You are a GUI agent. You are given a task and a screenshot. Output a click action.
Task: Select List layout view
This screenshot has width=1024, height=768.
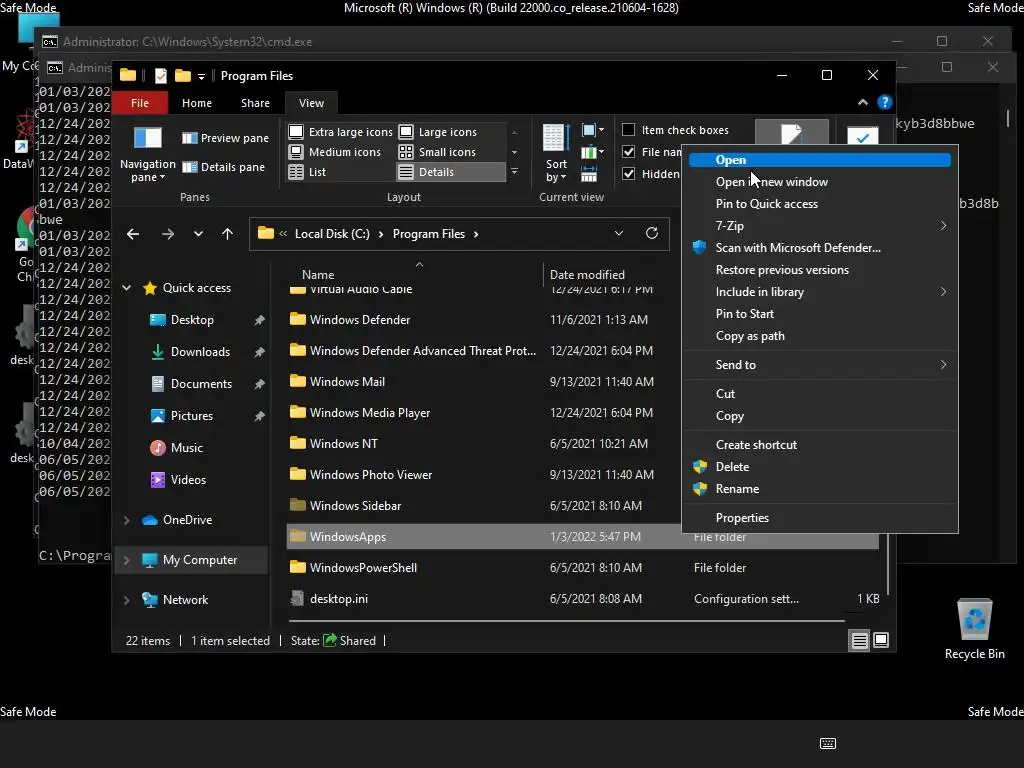click(307, 172)
